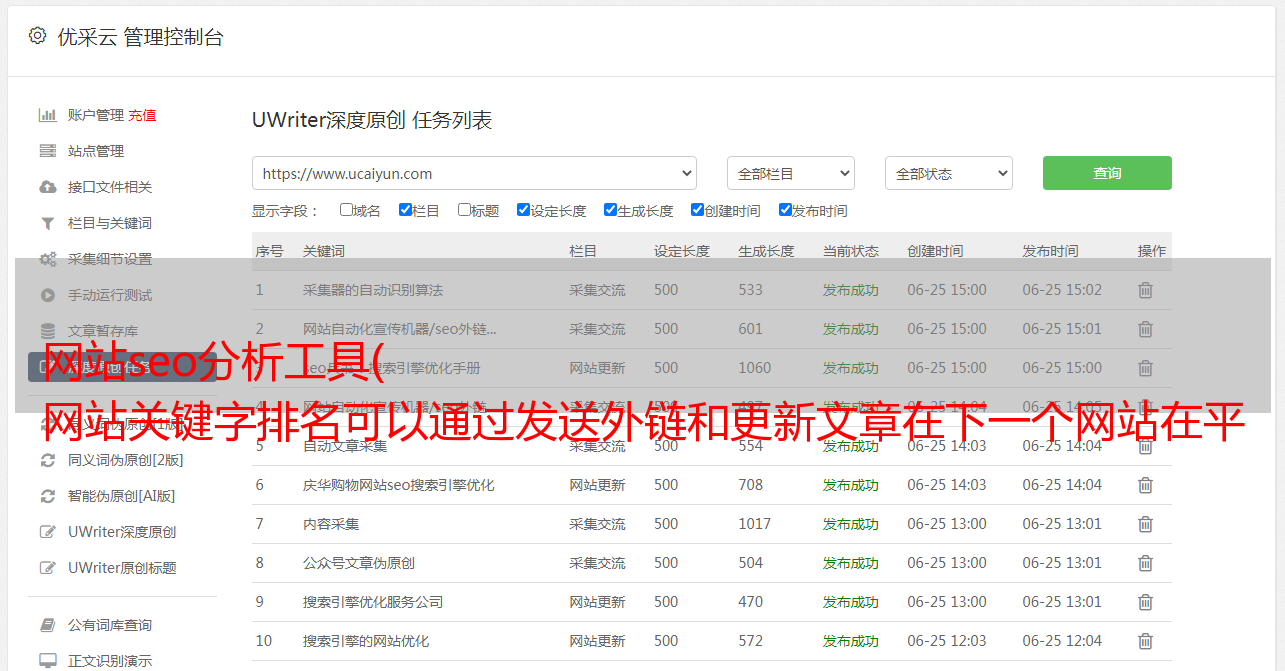1285x671 pixels.
Task: Delete the row 搜索引擎的网站优化
Action: click(1146, 641)
